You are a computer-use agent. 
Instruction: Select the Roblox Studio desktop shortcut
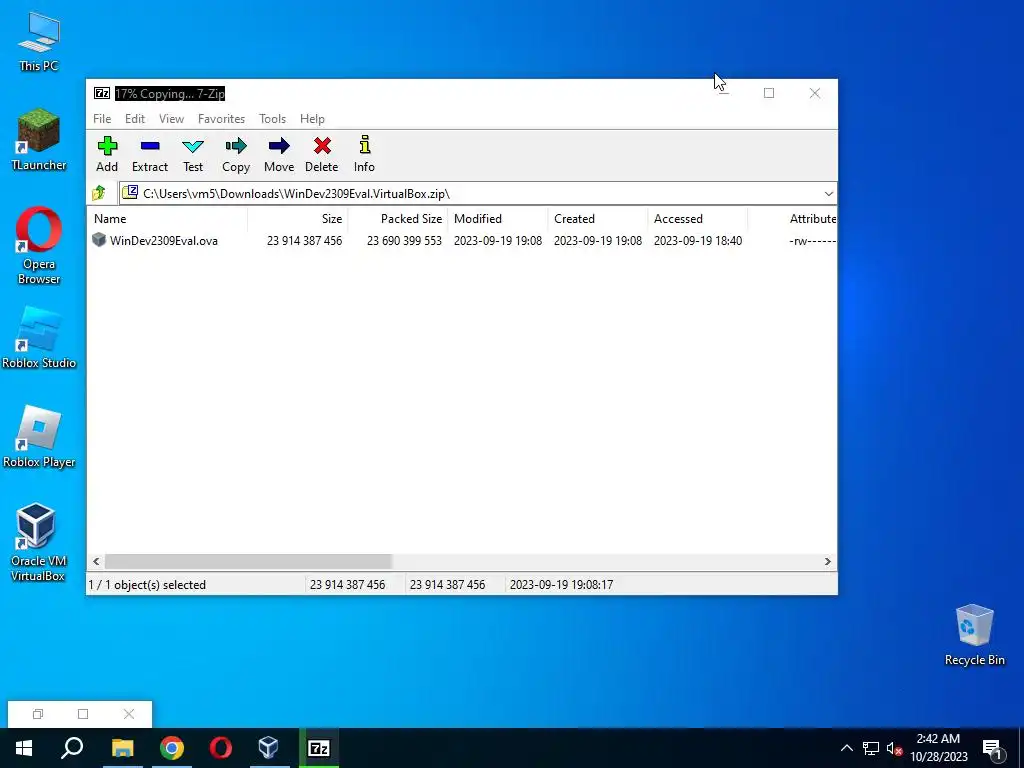(x=39, y=338)
